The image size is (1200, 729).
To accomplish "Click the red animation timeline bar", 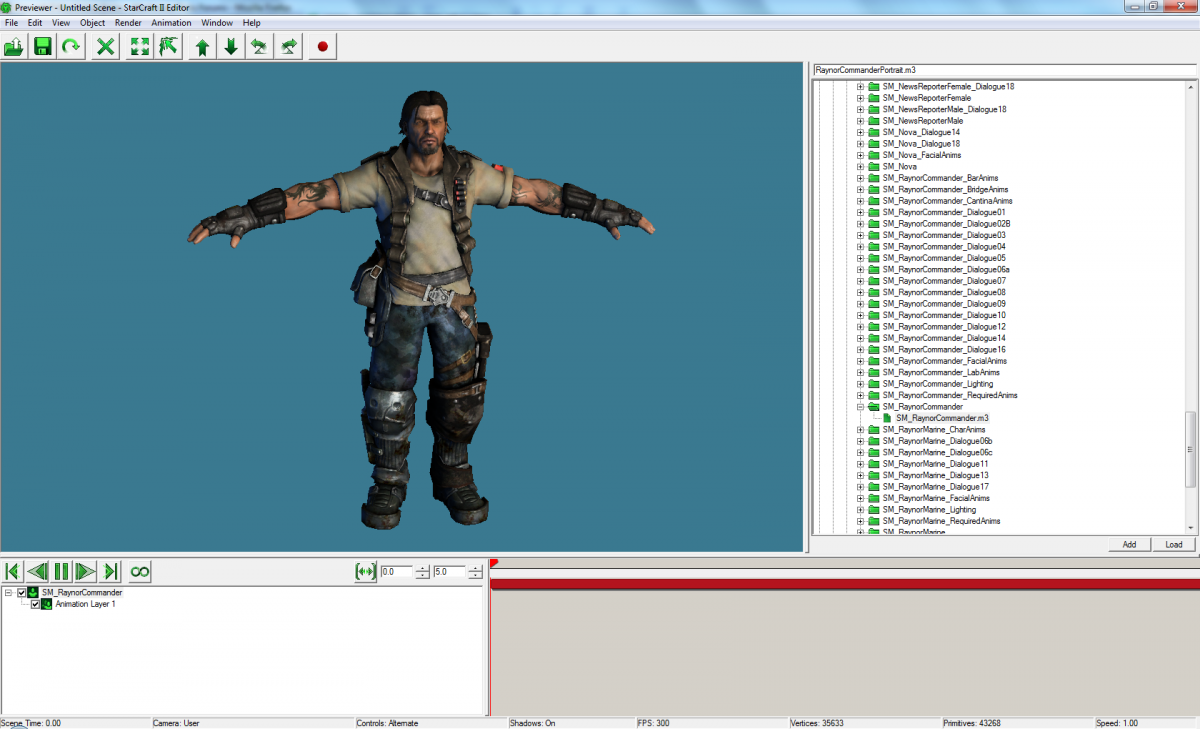I will pos(845,585).
